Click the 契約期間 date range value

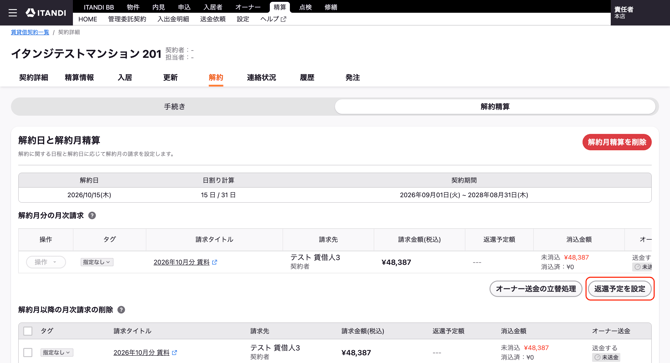point(464,195)
